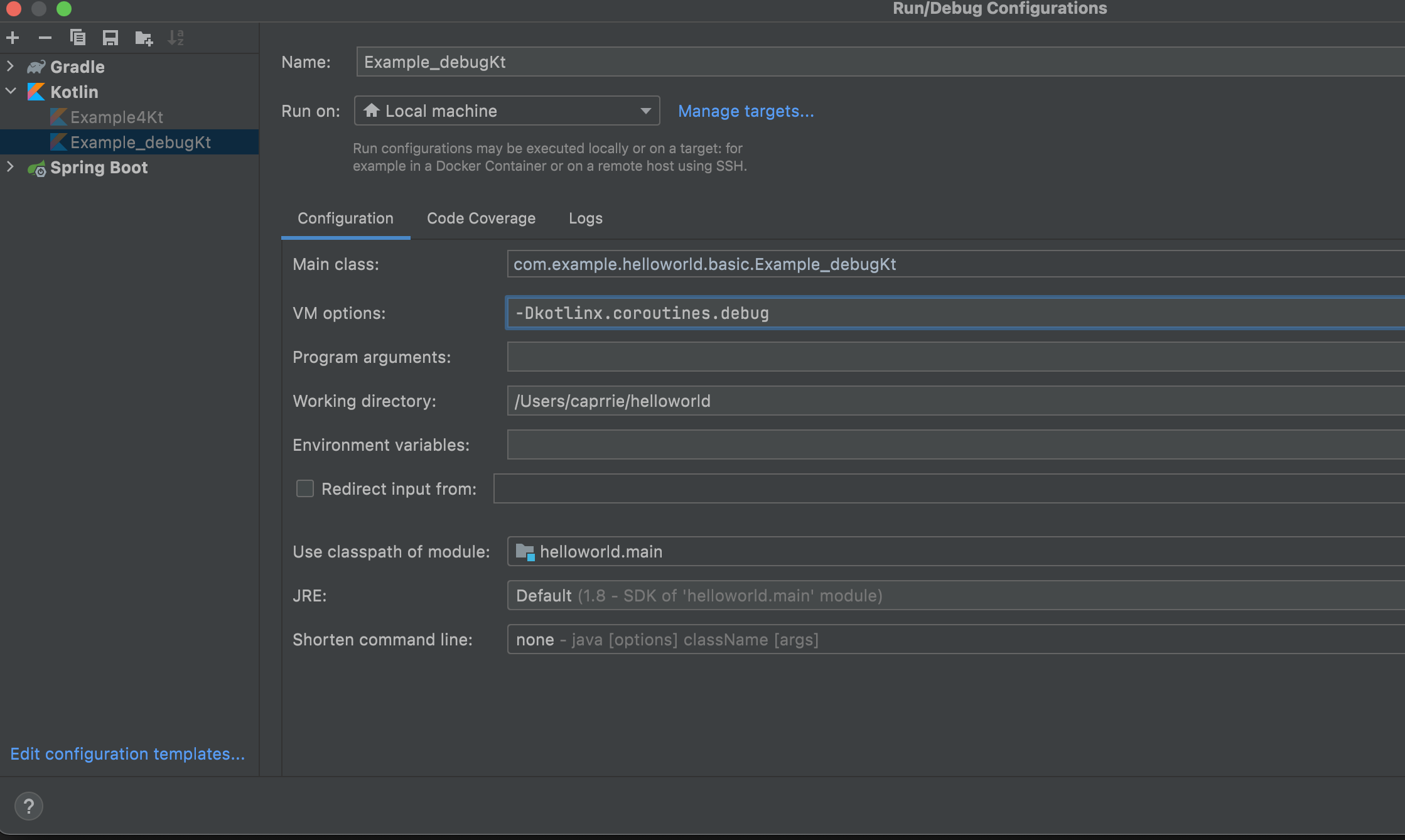The image size is (1405, 840).
Task: Click into the Program arguments field
Action: (x=954, y=357)
